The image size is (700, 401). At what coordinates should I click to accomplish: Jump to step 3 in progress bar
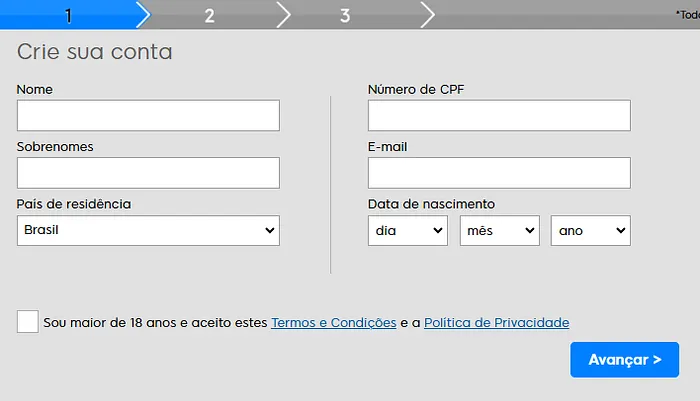345,15
